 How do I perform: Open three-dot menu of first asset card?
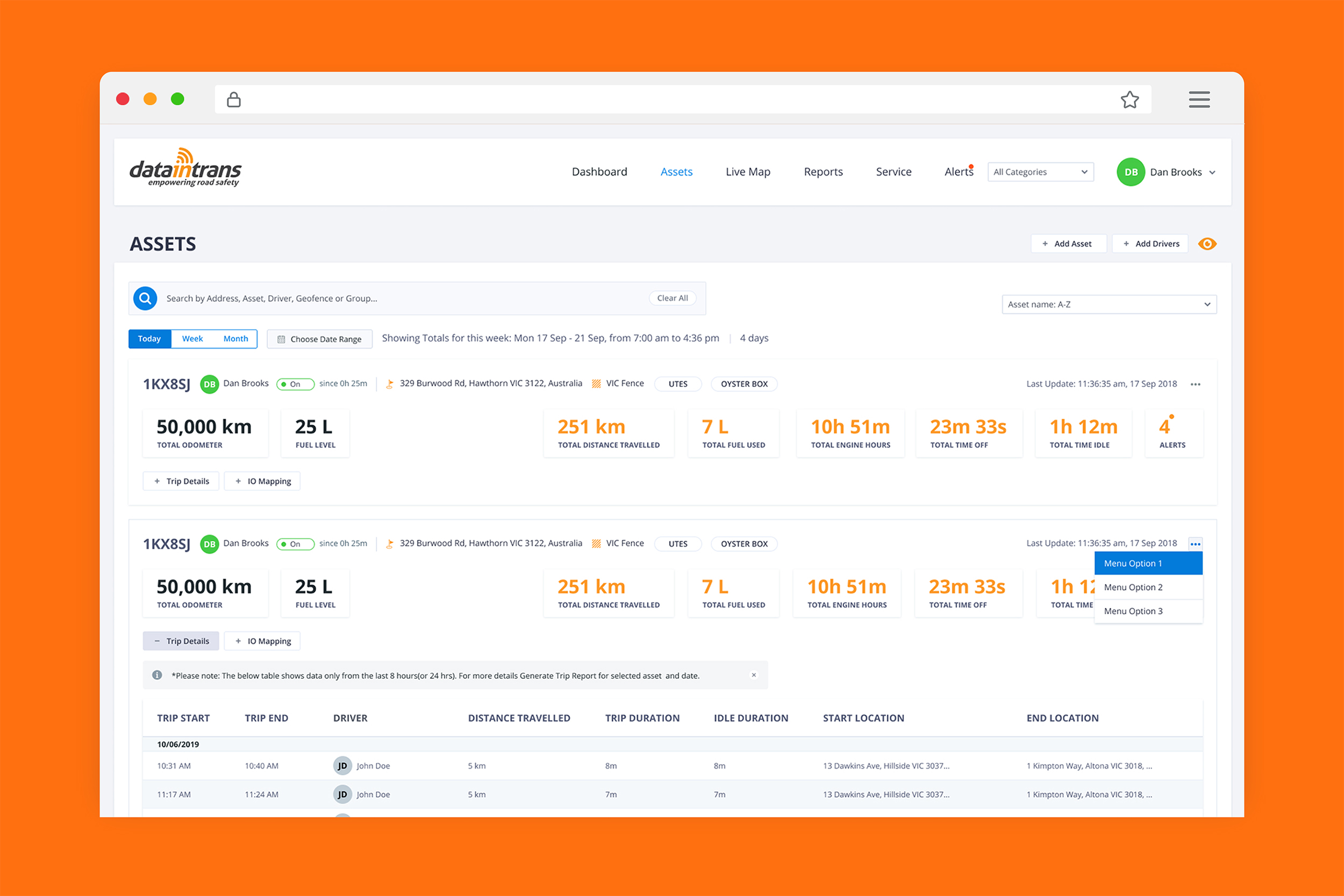[1195, 384]
